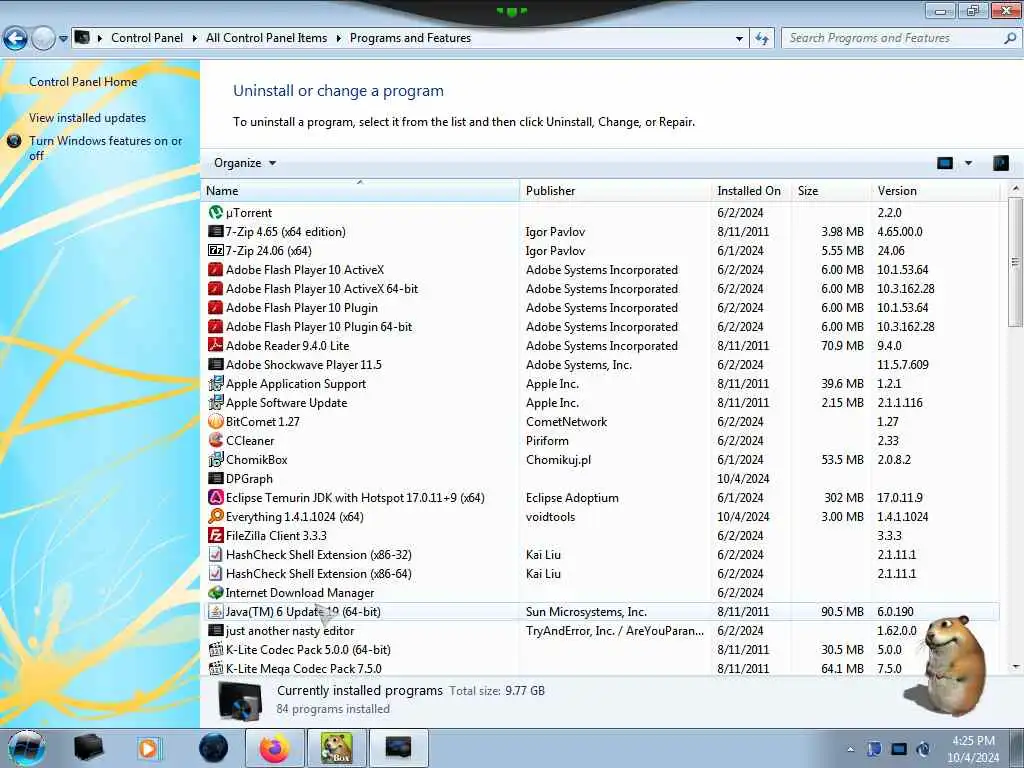
Task: Click the Apple Application Support icon
Action: [216, 383]
